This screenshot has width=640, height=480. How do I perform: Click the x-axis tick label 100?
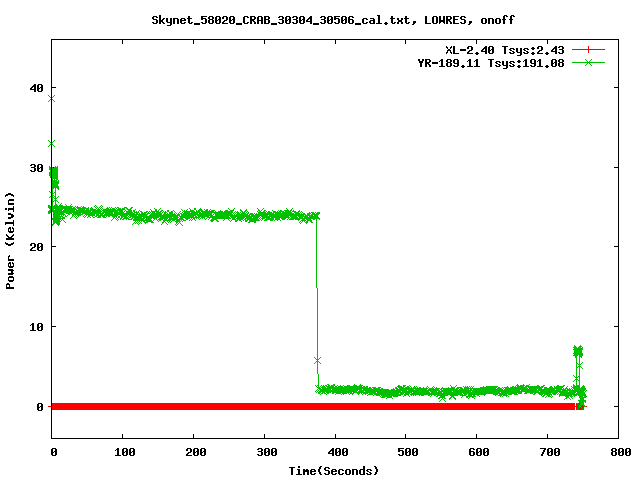(x=124, y=452)
